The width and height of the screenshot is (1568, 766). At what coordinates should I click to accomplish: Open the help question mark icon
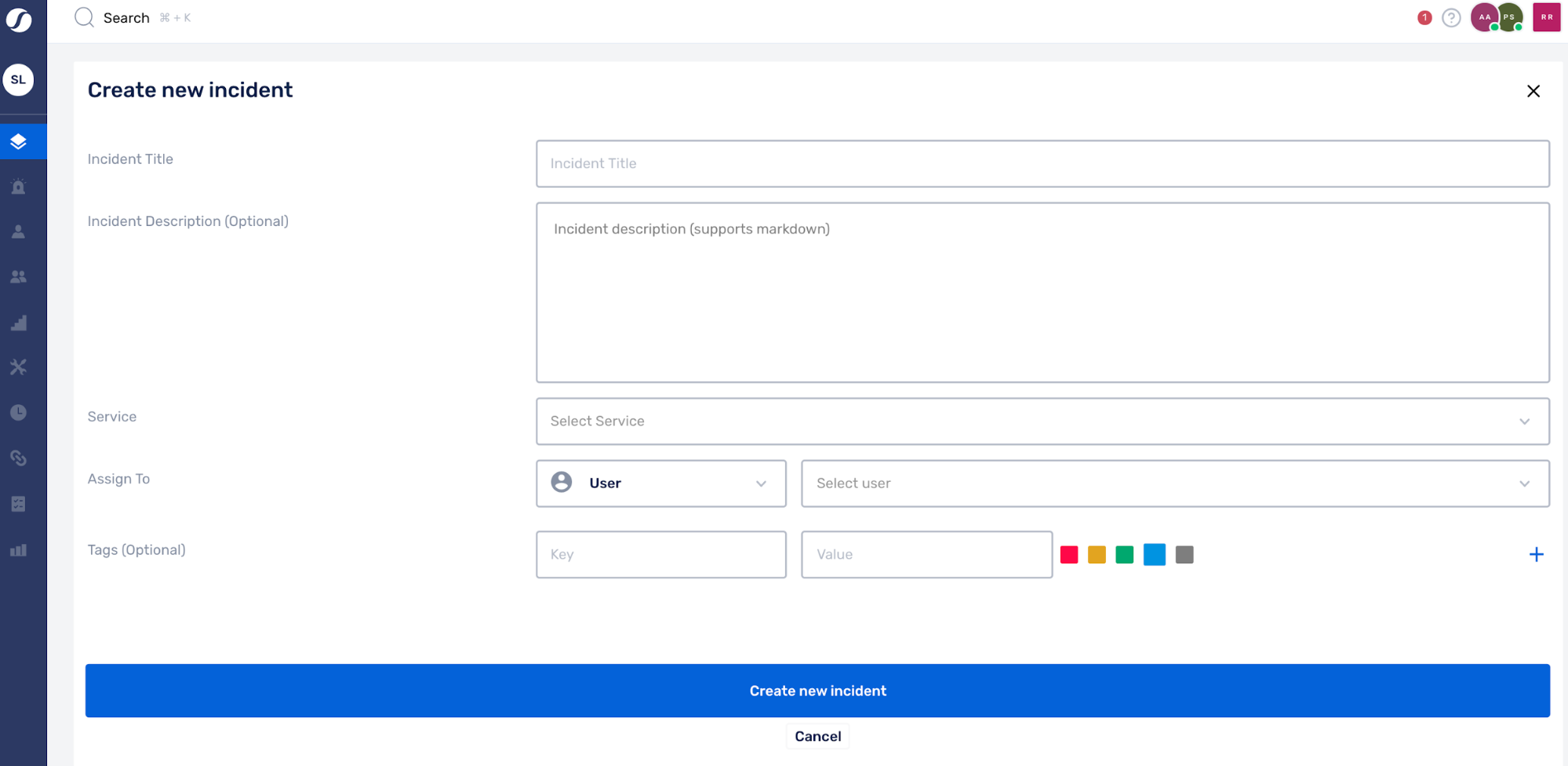click(x=1451, y=17)
